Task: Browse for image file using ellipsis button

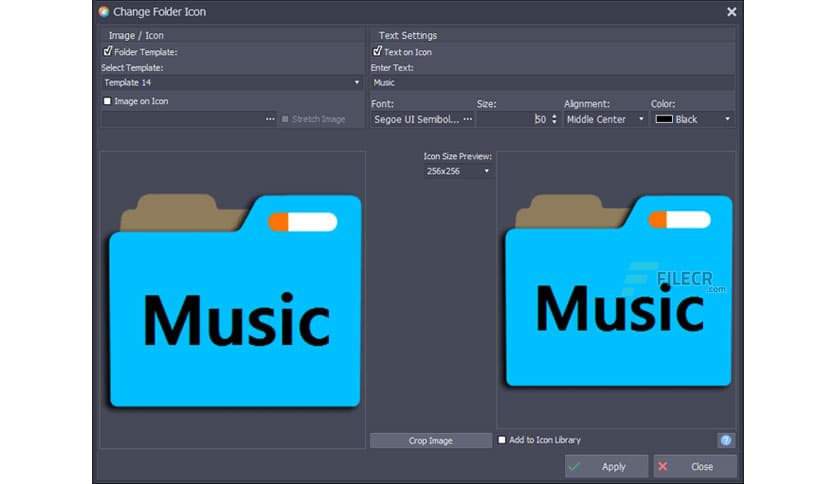Action: click(x=270, y=119)
